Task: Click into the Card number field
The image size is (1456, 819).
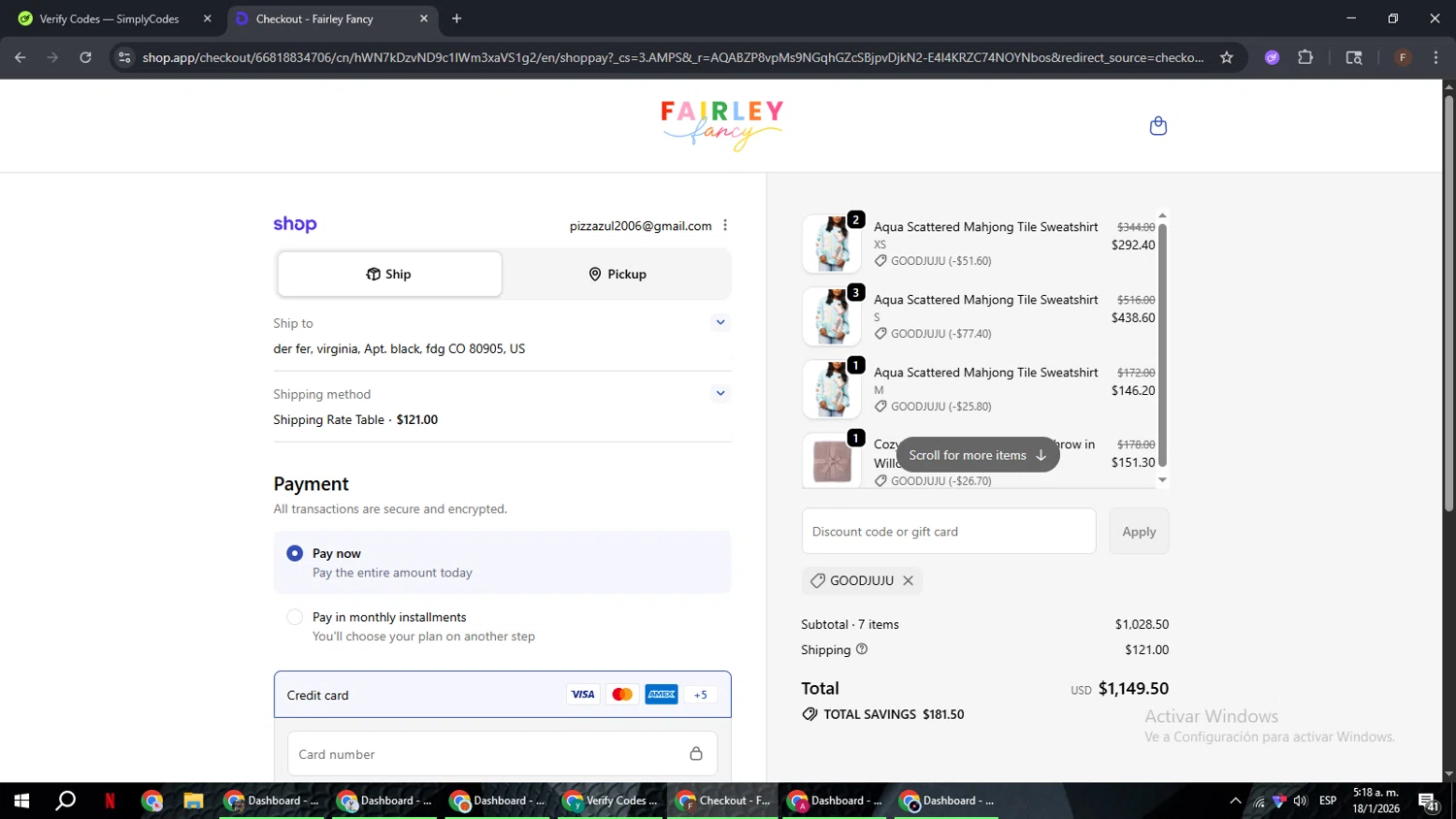Action: pyautogui.click(x=502, y=754)
